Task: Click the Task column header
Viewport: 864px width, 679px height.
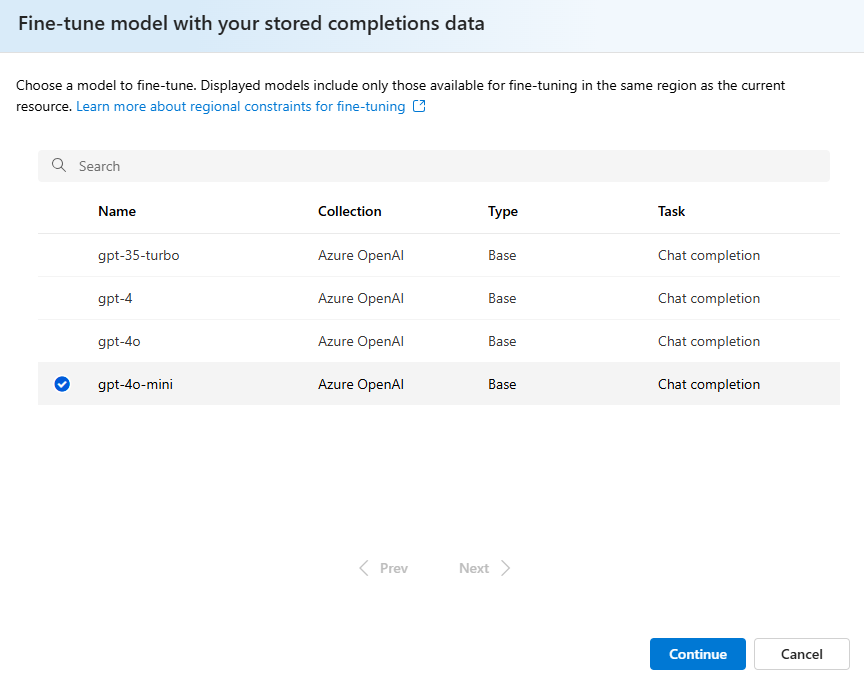Action: point(672,211)
